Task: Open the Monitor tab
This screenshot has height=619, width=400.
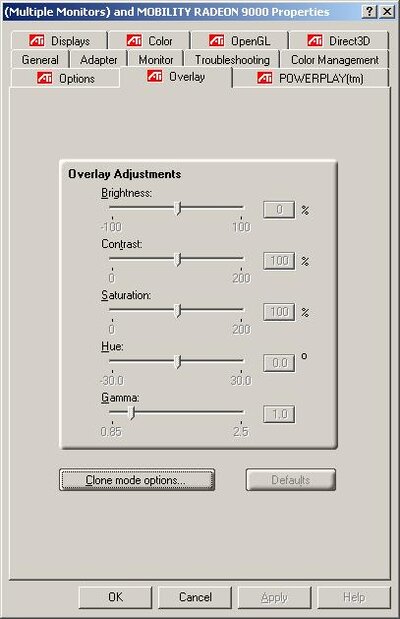Action: click(156, 60)
